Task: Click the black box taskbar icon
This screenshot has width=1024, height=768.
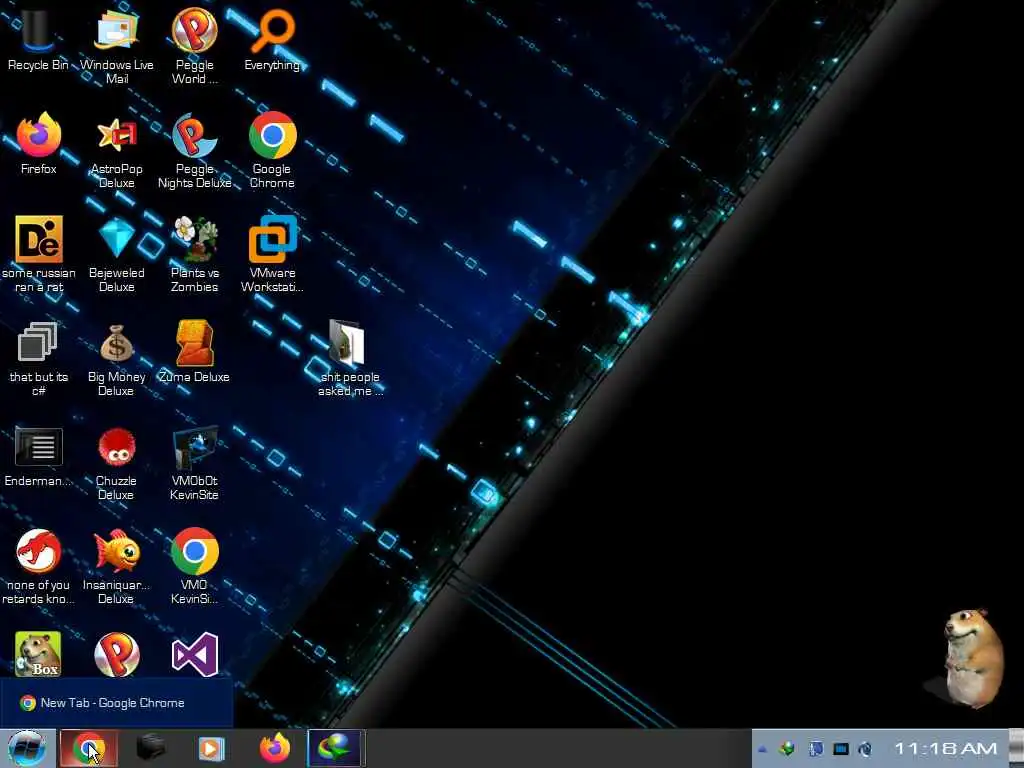Action: [x=150, y=748]
